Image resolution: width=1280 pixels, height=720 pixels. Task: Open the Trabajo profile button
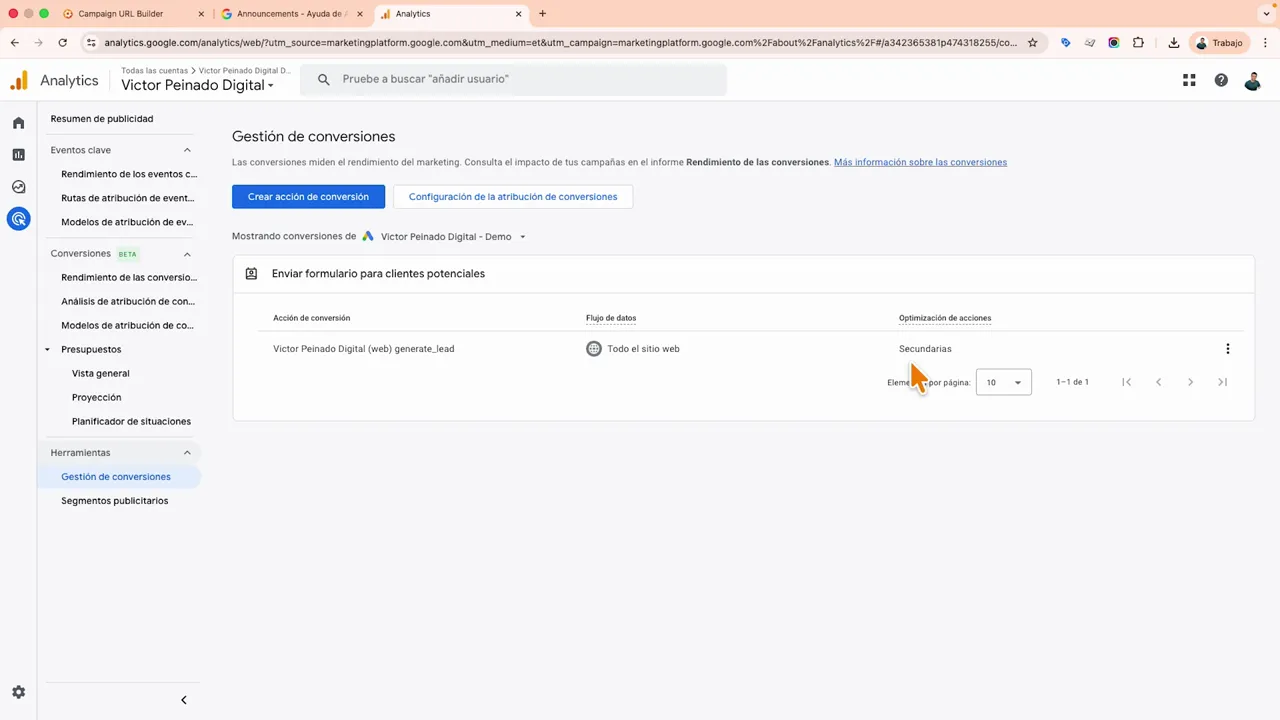click(x=1220, y=43)
